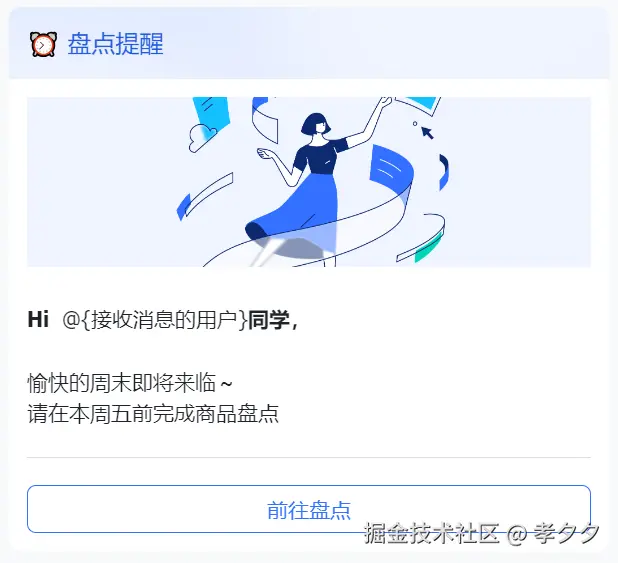
Task: Click the teal green paper strip
Action: pyautogui.click(x=428, y=248)
